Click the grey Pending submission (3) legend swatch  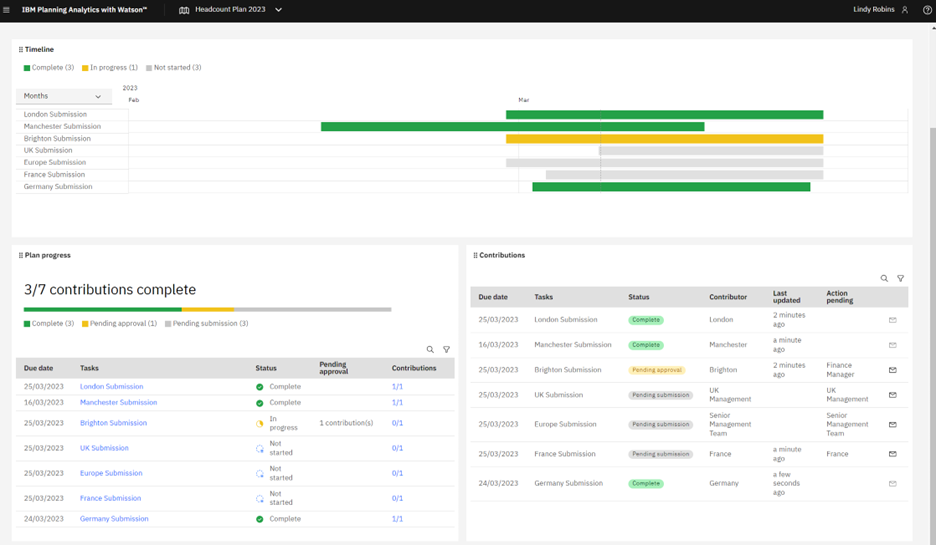[x=168, y=324]
